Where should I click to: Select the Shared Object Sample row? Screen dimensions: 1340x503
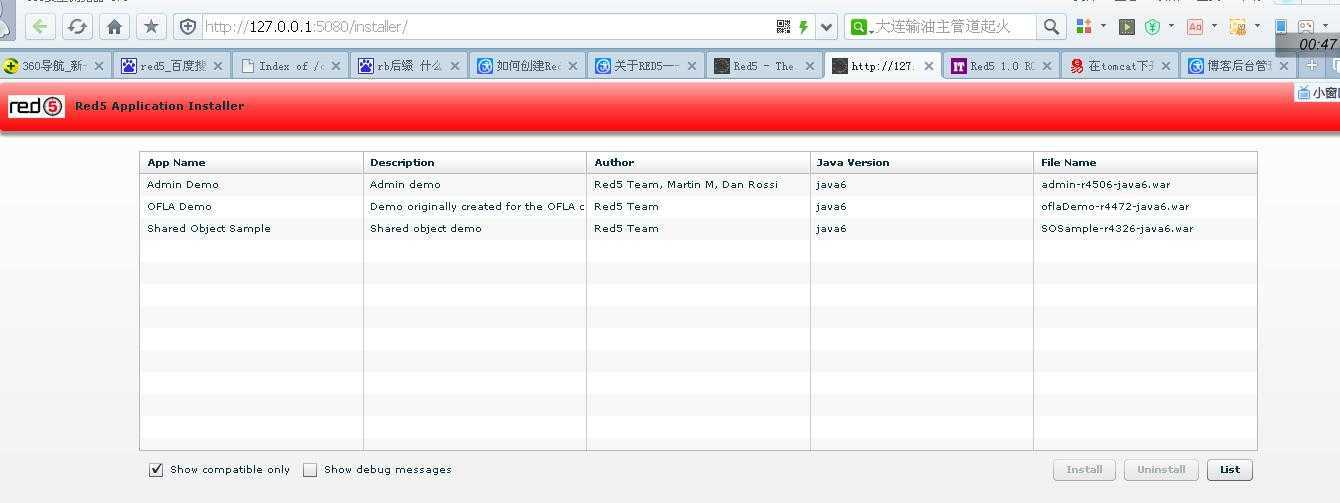point(698,228)
